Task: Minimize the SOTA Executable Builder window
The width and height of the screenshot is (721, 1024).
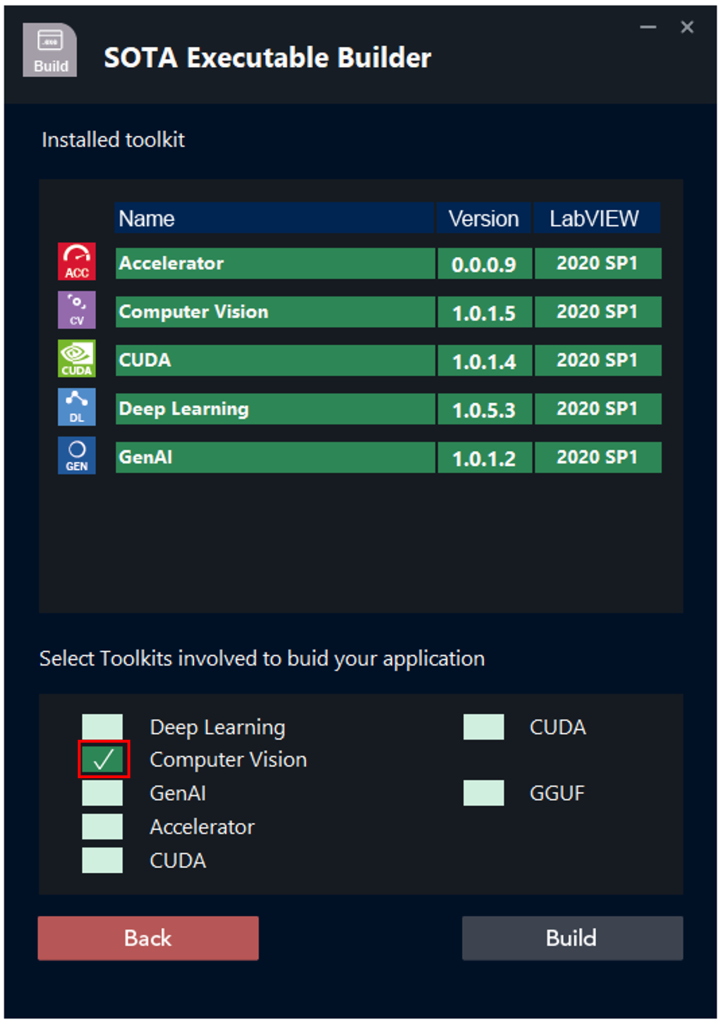Action: (x=648, y=27)
